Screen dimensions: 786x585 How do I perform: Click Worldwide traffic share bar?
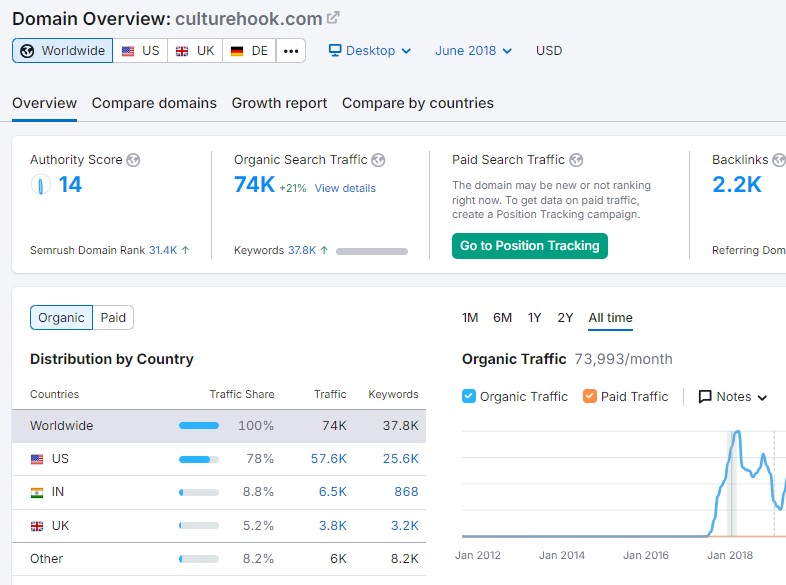point(199,426)
